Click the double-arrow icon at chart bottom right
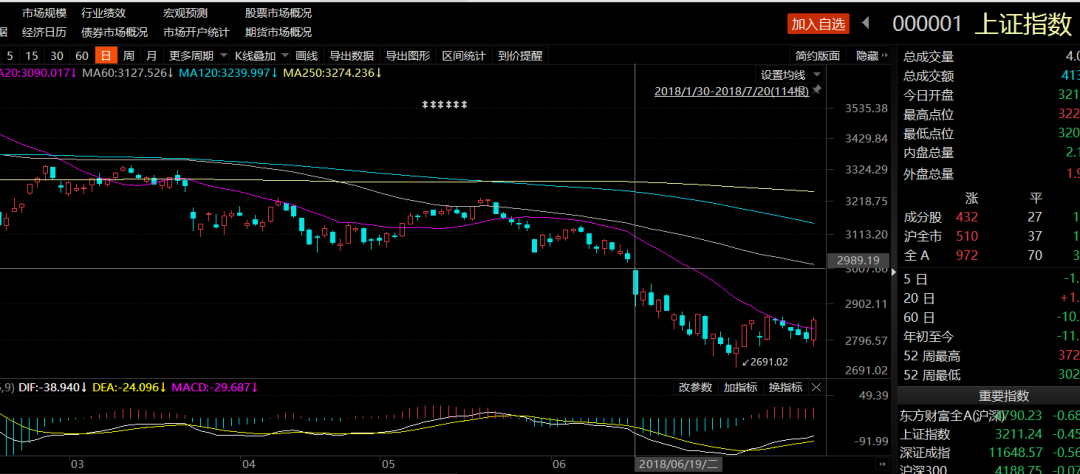 point(880,464)
